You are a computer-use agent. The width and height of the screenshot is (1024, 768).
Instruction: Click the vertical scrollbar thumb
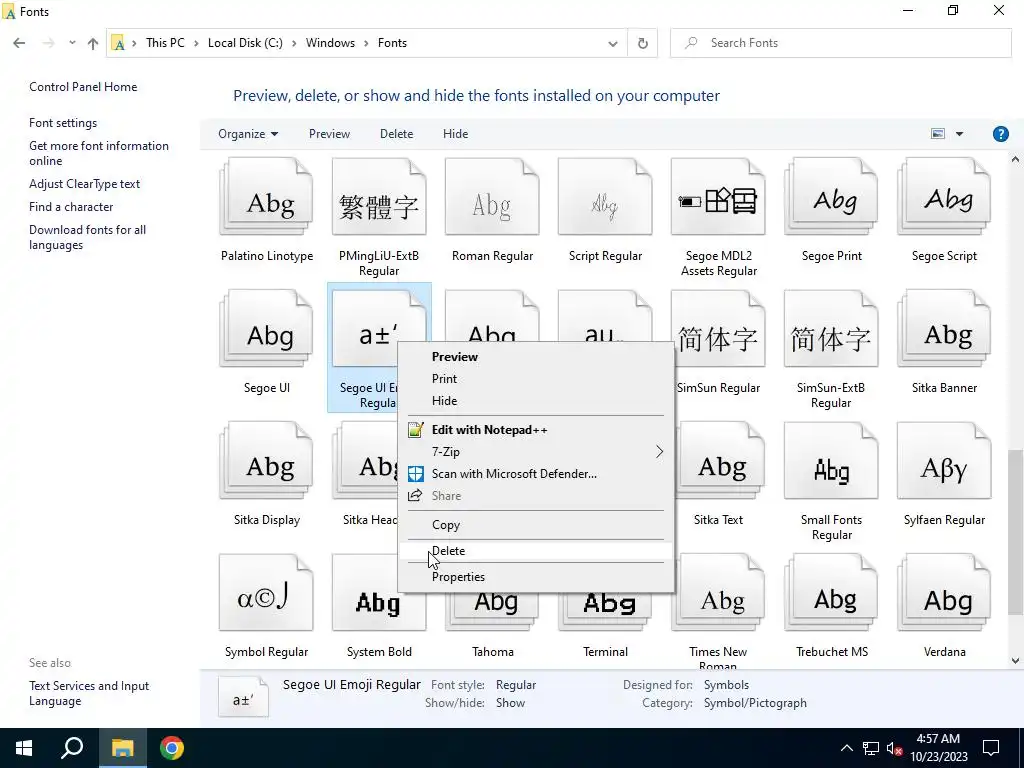tap(1015, 532)
